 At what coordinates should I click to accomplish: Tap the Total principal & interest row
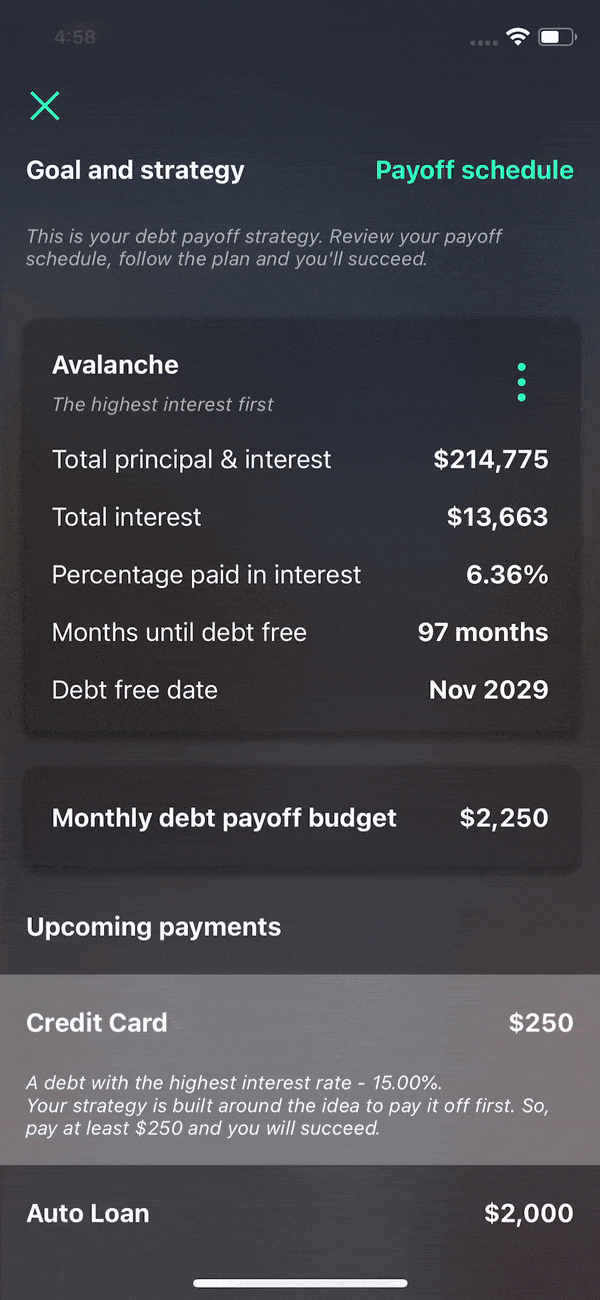pos(300,460)
